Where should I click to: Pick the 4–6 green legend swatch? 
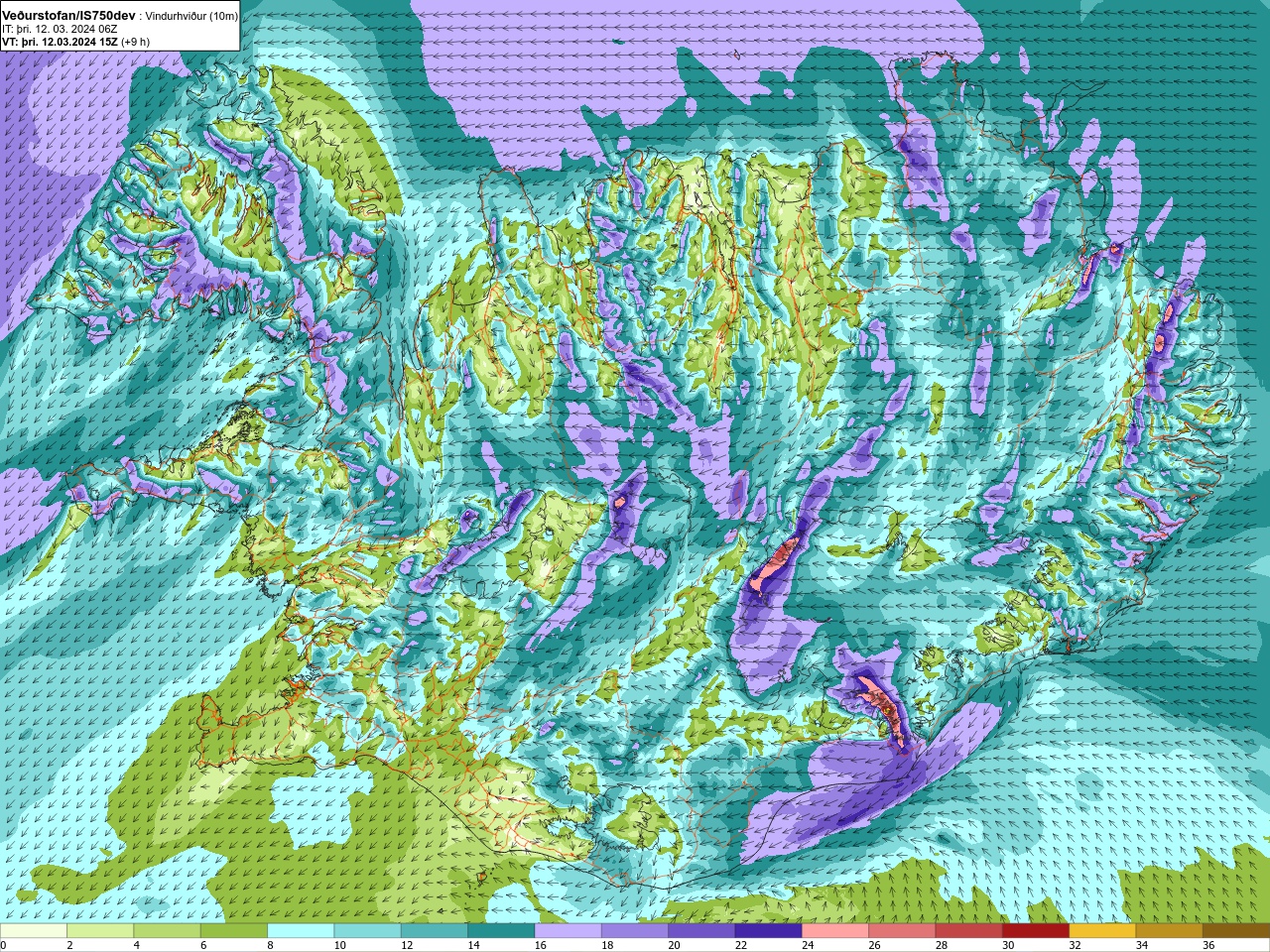point(167,931)
